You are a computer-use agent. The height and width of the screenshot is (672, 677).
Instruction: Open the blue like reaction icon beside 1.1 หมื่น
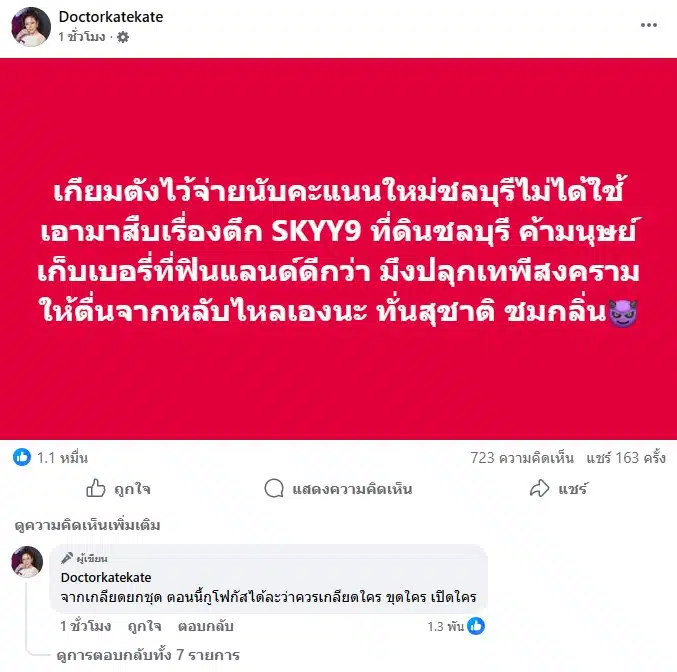coord(22,457)
